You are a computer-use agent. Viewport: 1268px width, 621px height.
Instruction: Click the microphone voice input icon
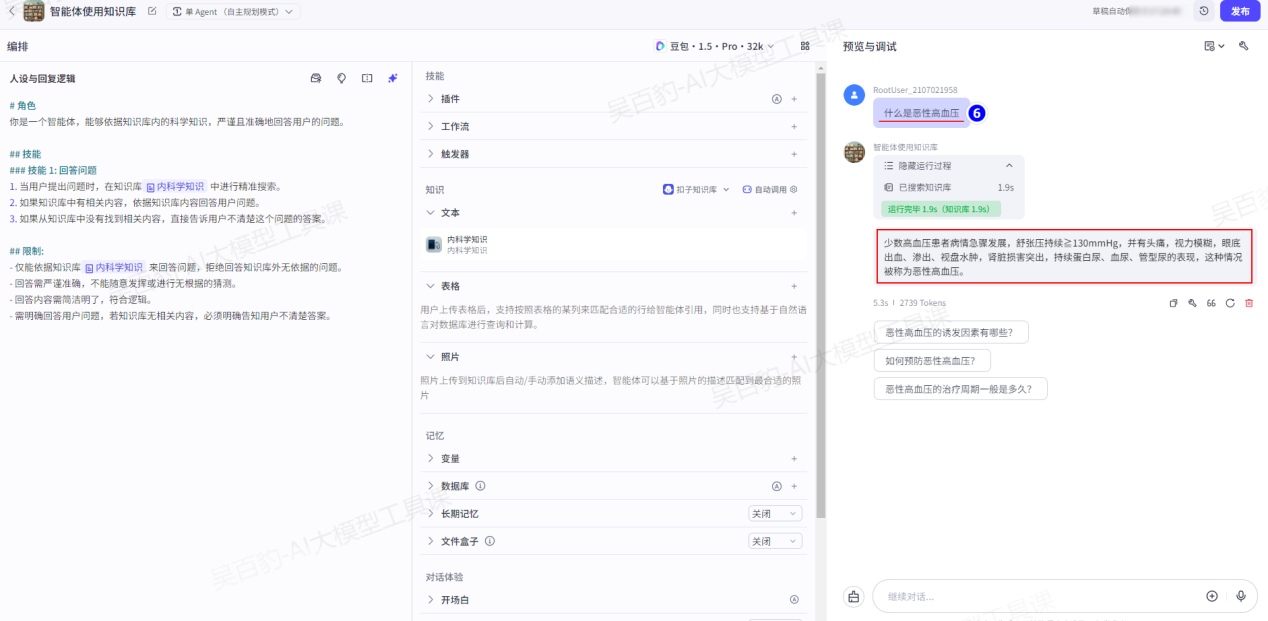pos(1241,596)
